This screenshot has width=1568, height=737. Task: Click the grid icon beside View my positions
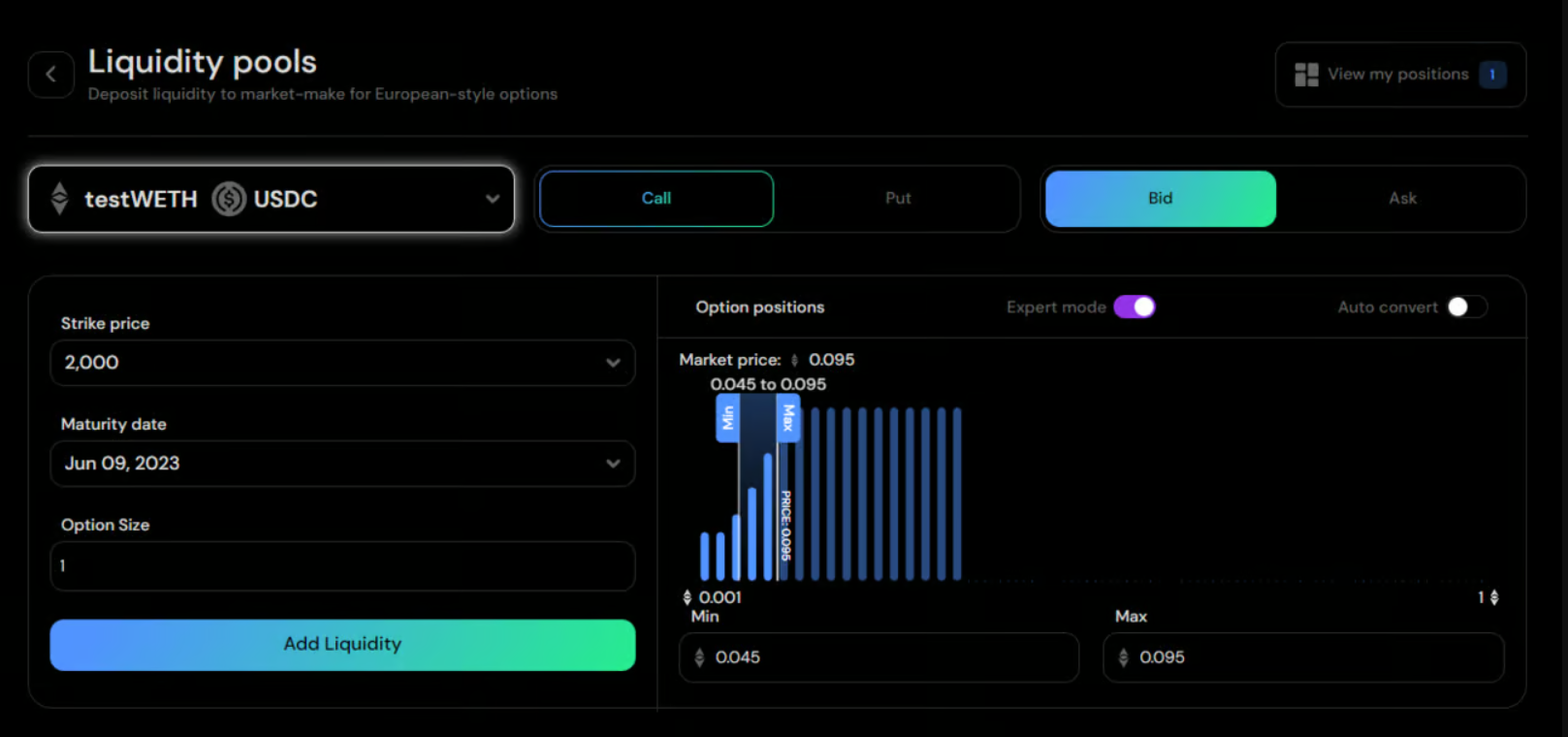pyautogui.click(x=1306, y=75)
